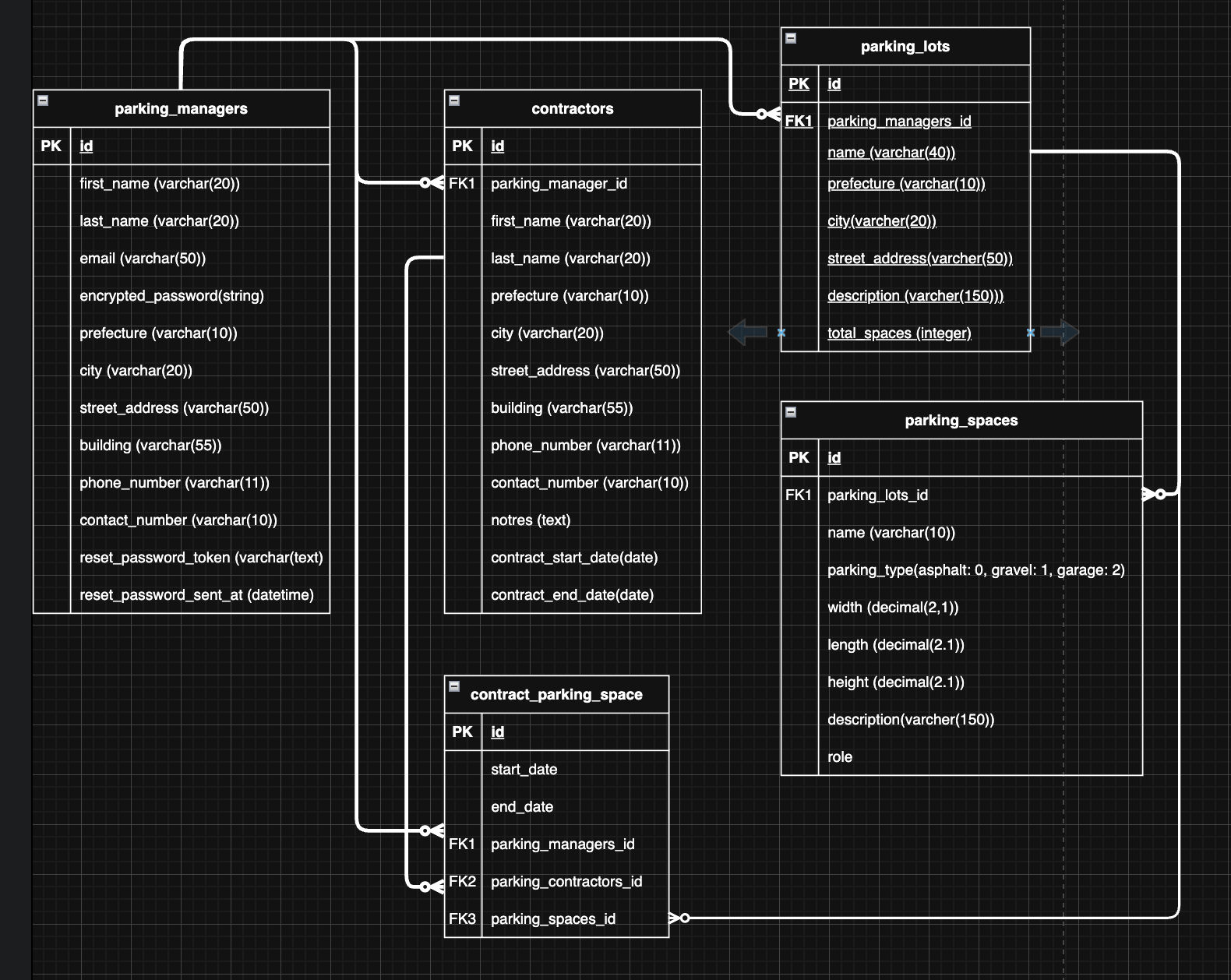Select the reset_password_token row
1231x980 pixels.
[182, 558]
